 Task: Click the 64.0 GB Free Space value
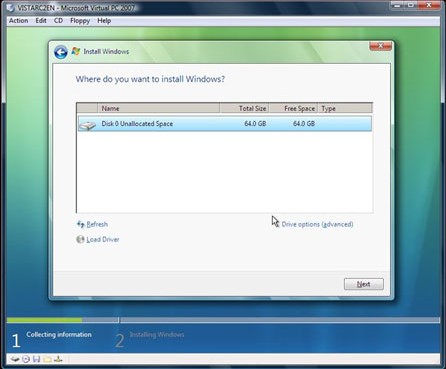(304, 124)
